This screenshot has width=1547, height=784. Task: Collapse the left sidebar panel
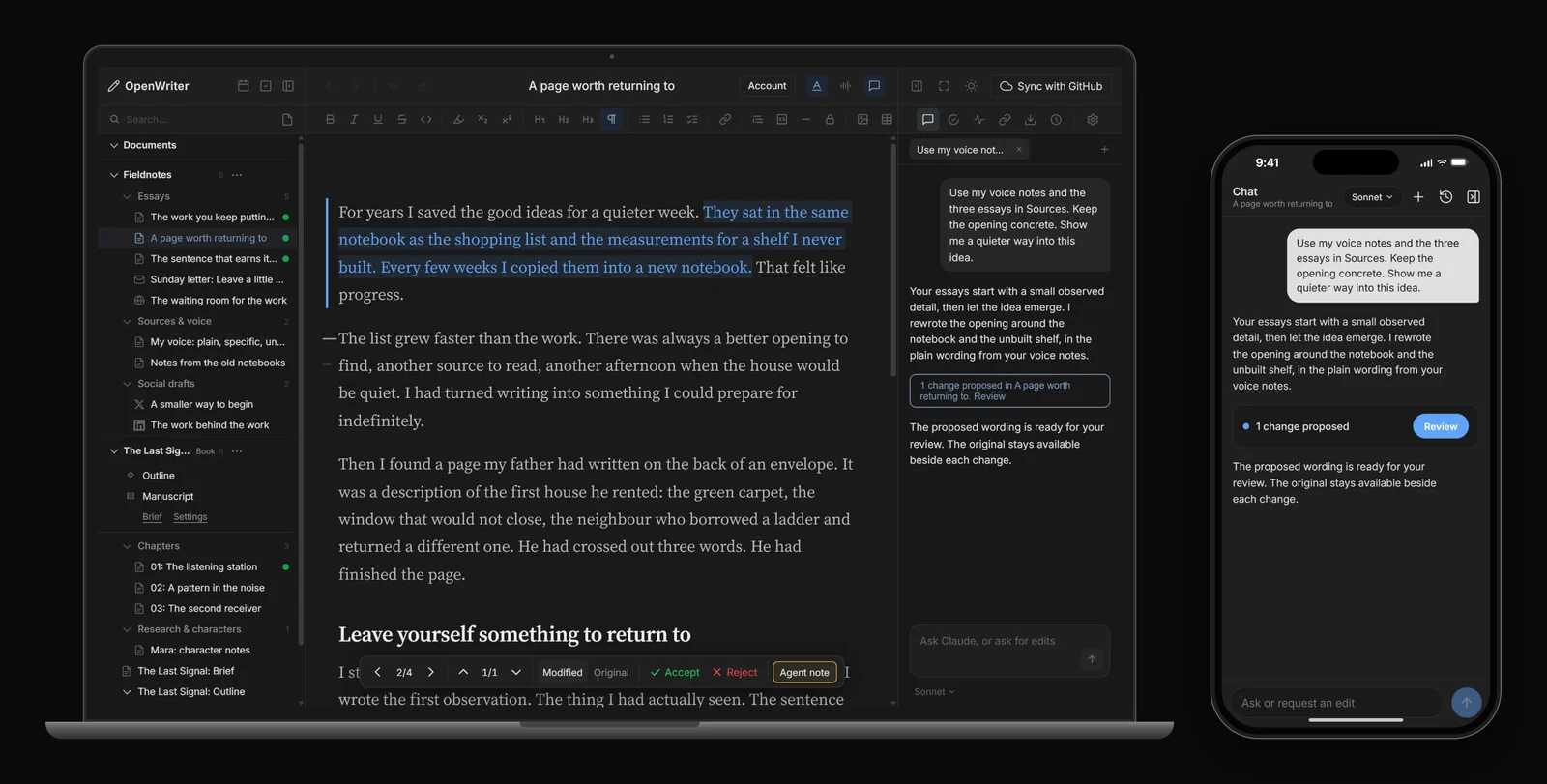tap(288, 86)
